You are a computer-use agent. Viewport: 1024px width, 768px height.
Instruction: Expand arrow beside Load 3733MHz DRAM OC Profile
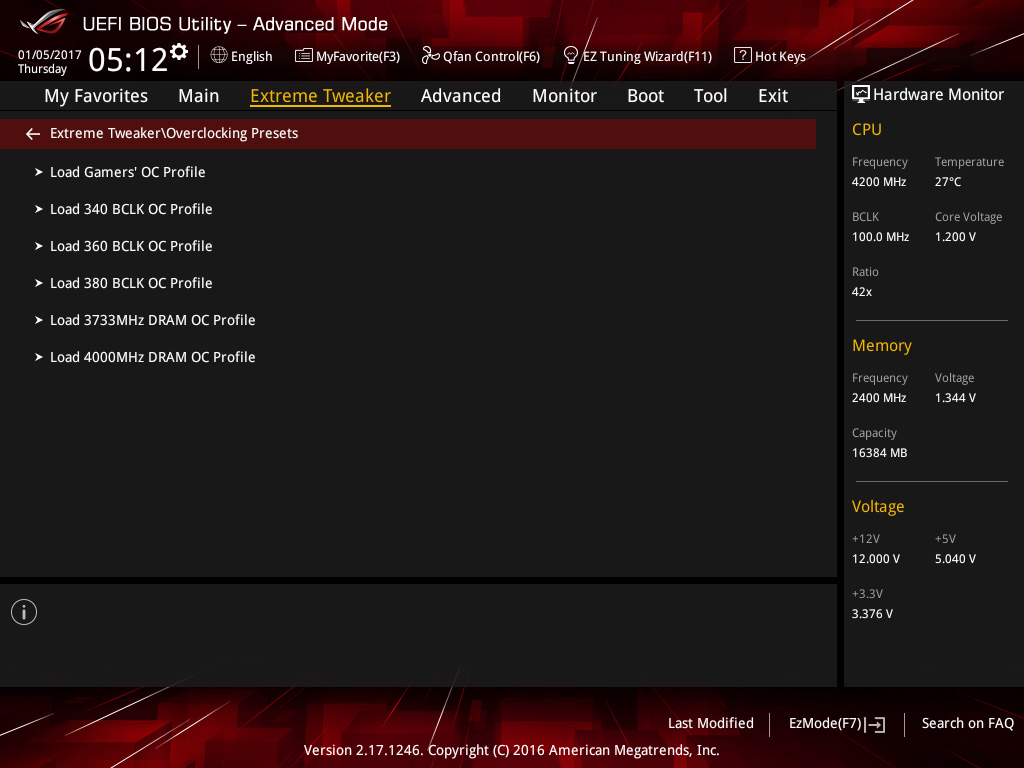point(39,320)
